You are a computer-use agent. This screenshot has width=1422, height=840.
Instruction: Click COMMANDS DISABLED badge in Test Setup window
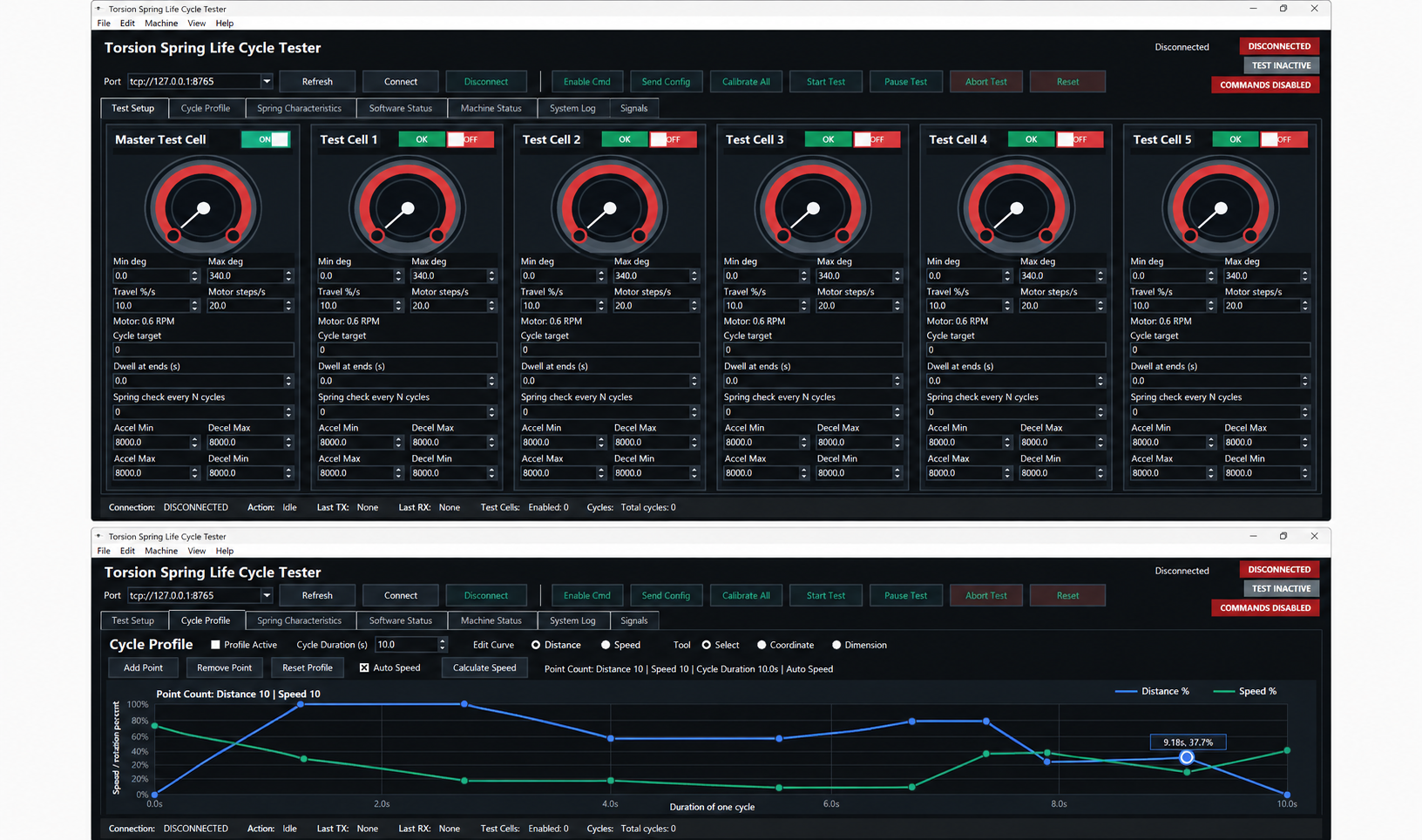[1265, 85]
